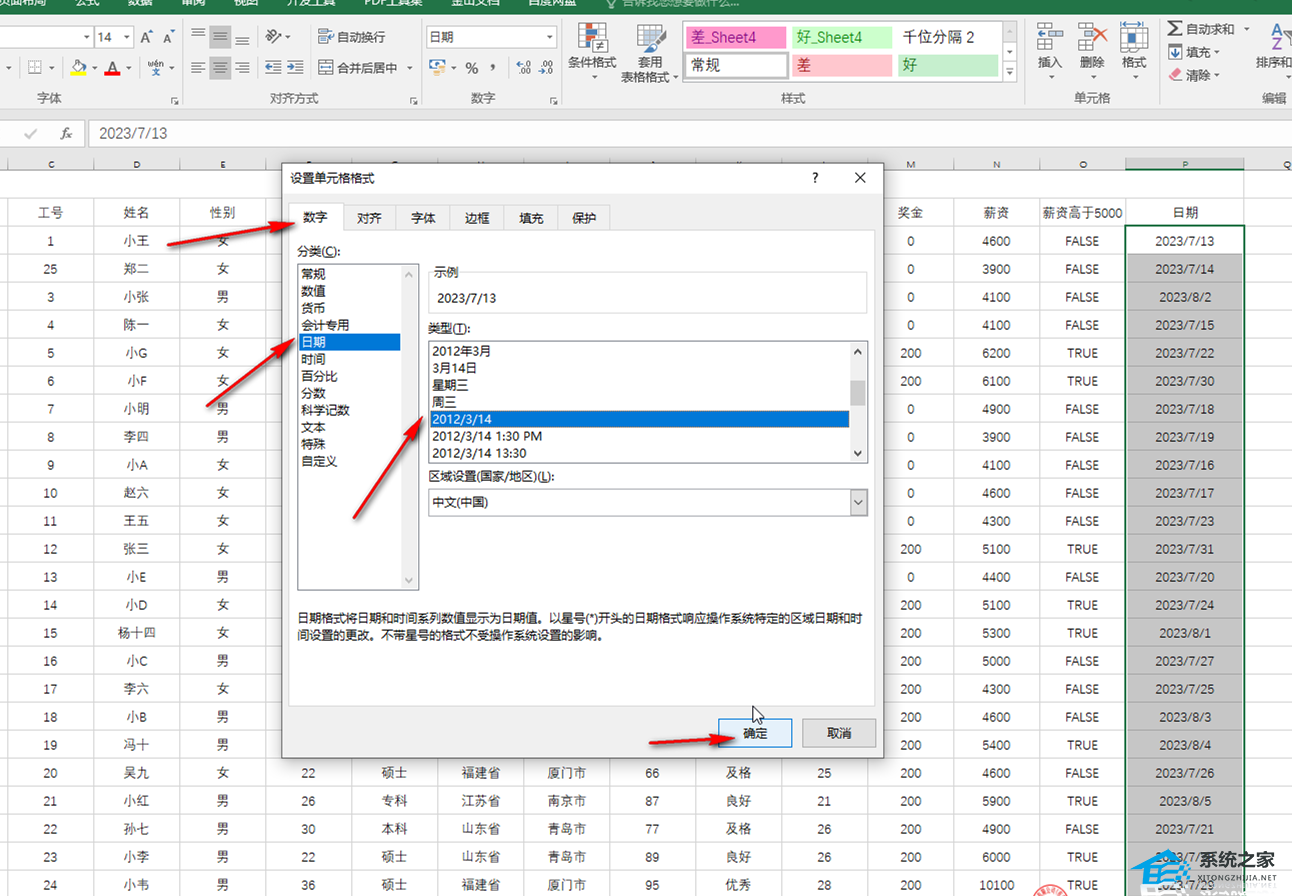
Task: Click the dialog help question mark
Action: tap(815, 178)
